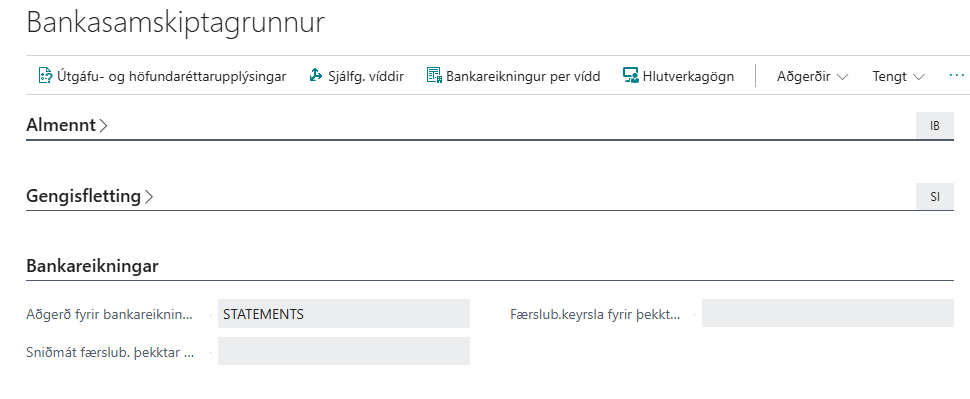This screenshot has width=970, height=399.
Task: Open Hlutverkagögn from the action bar
Action: [x=678, y=76]
